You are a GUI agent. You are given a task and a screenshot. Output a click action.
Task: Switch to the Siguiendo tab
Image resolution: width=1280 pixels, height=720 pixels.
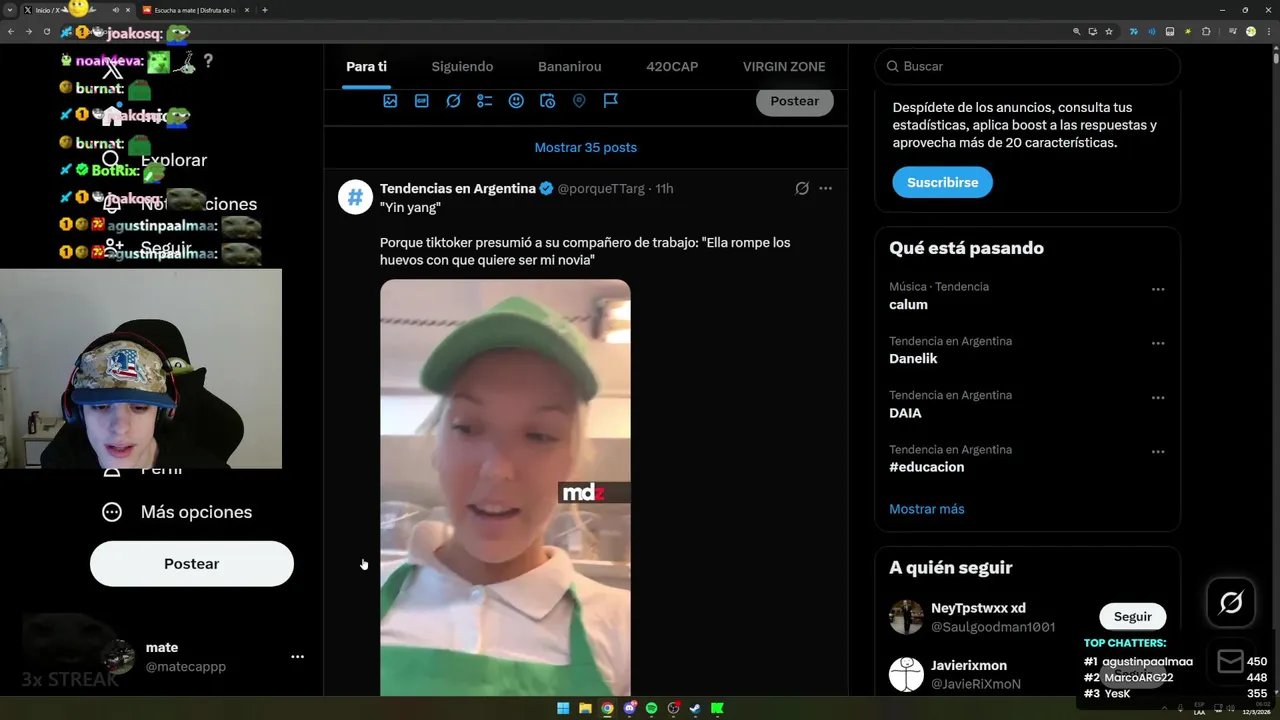coord(462,67)
